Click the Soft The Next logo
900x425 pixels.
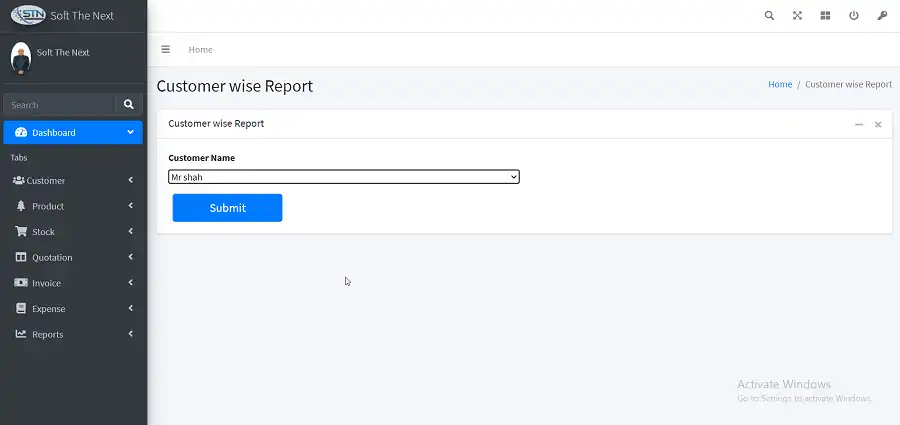28,15
